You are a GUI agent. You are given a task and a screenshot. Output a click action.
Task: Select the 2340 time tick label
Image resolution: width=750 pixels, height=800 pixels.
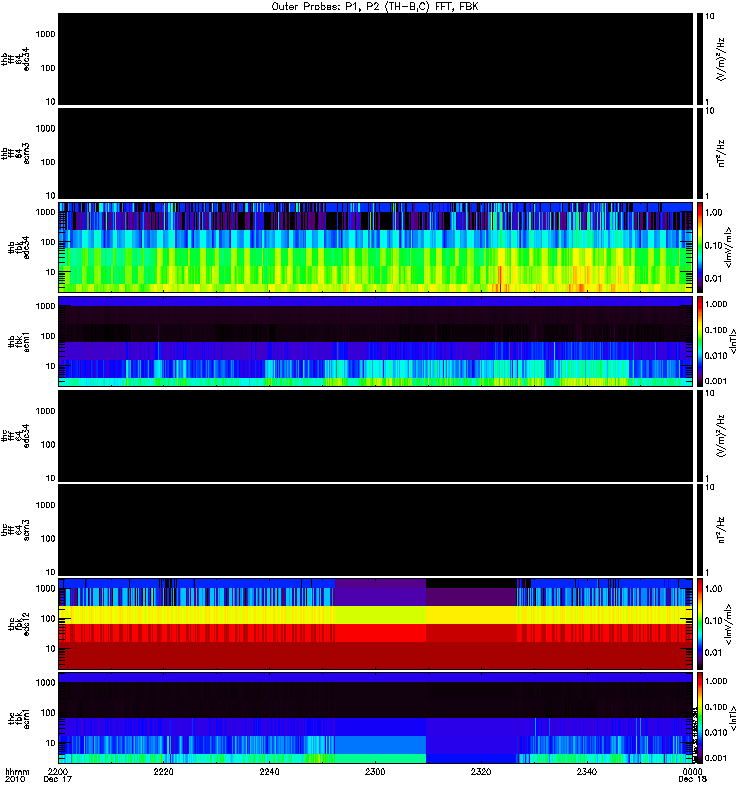[587, 771]
